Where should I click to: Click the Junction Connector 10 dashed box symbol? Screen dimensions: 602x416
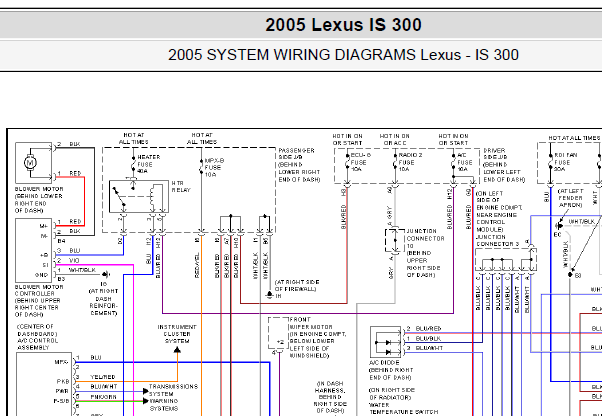[395, 240]
